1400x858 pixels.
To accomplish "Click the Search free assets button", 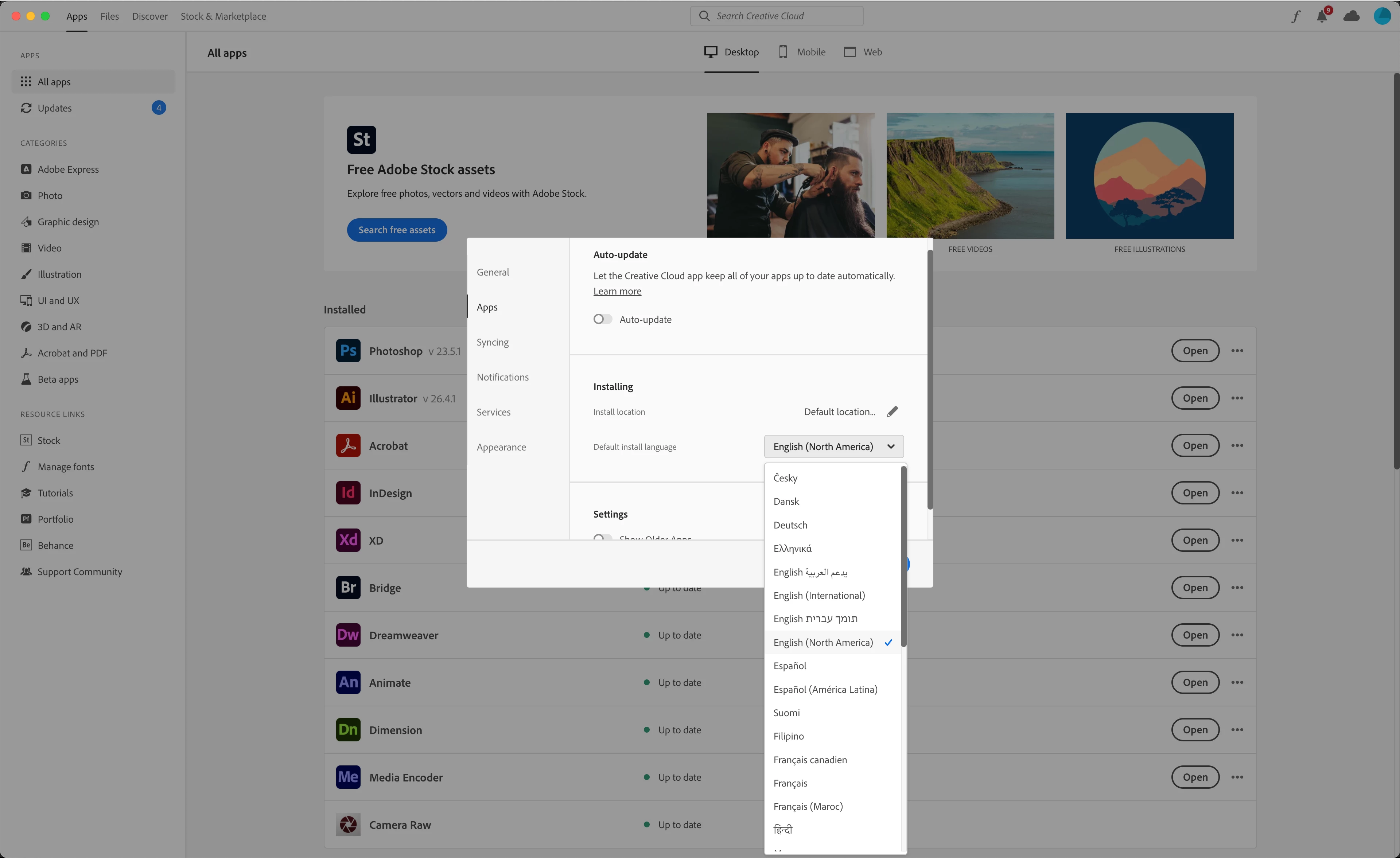I will pyautogui.click(x=397, y=230).
